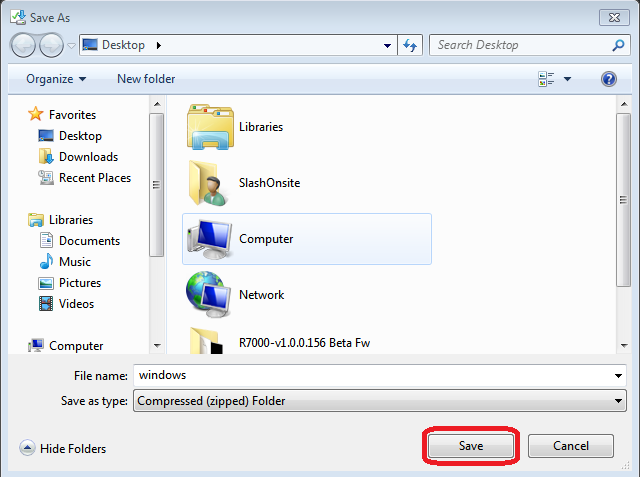Click the SlashOnsite label in file list
This screenshot has width=640, height=477.
[x=269, y=183]
